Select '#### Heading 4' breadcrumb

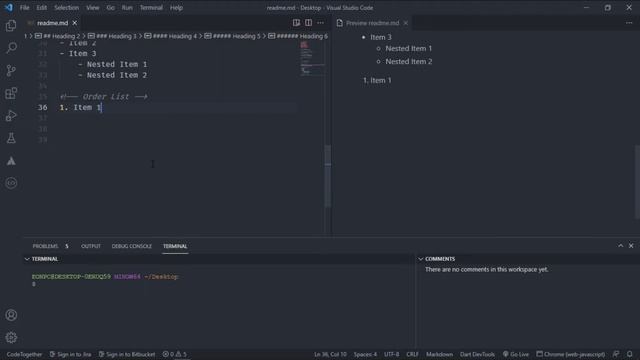click(x=170, y=36)
